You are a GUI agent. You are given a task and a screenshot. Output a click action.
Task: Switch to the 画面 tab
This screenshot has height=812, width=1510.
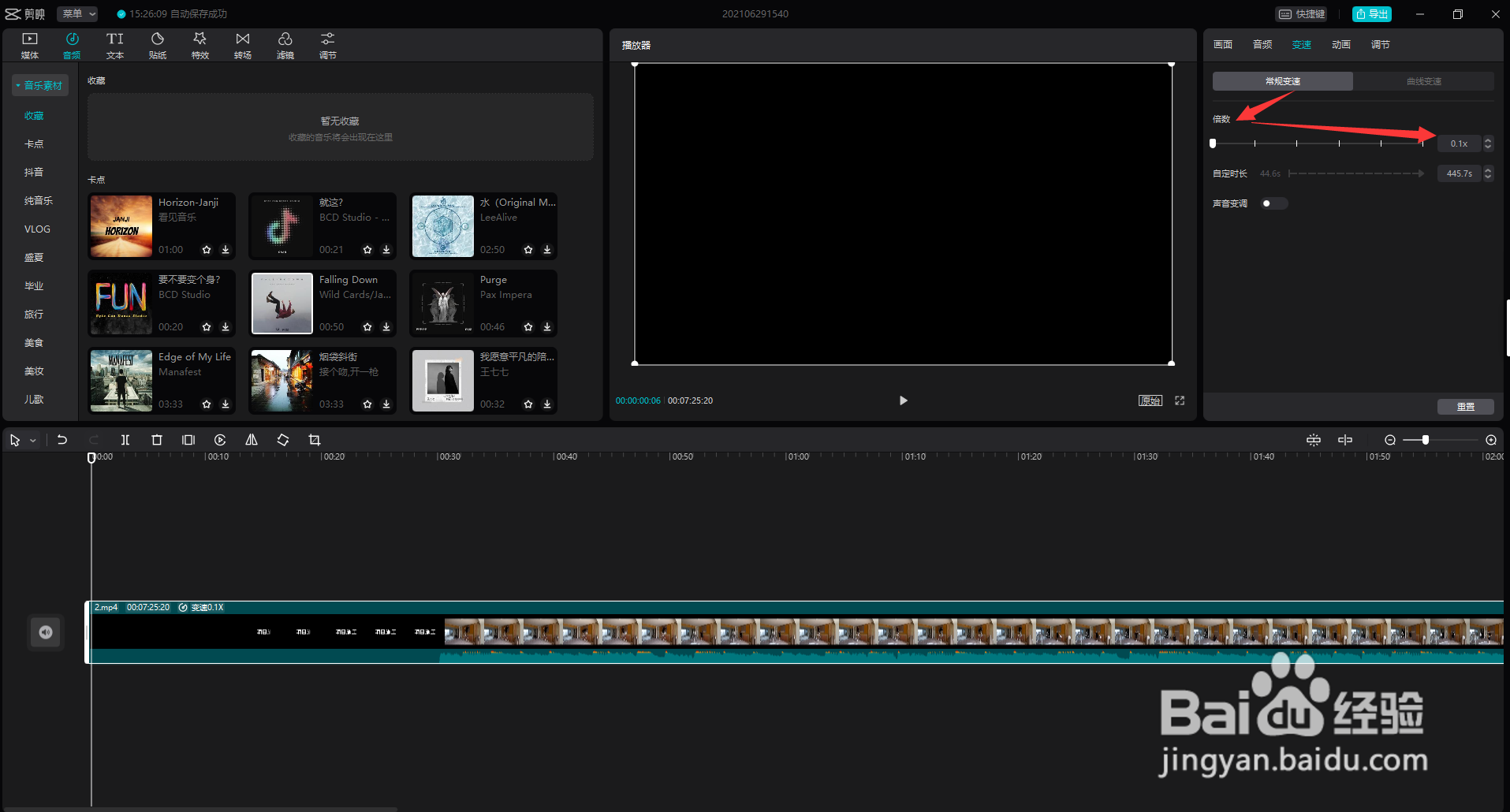(x=1223, y=45)
